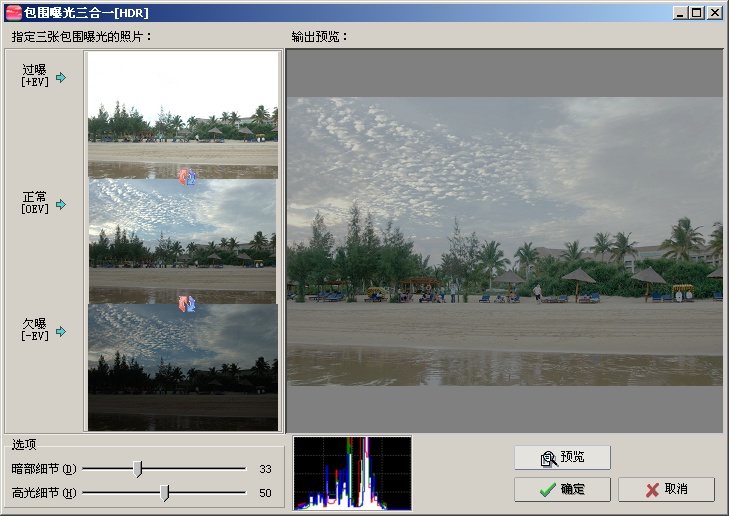
Task: Click the 正常 [0EV] label
Action: click(35, 203)
